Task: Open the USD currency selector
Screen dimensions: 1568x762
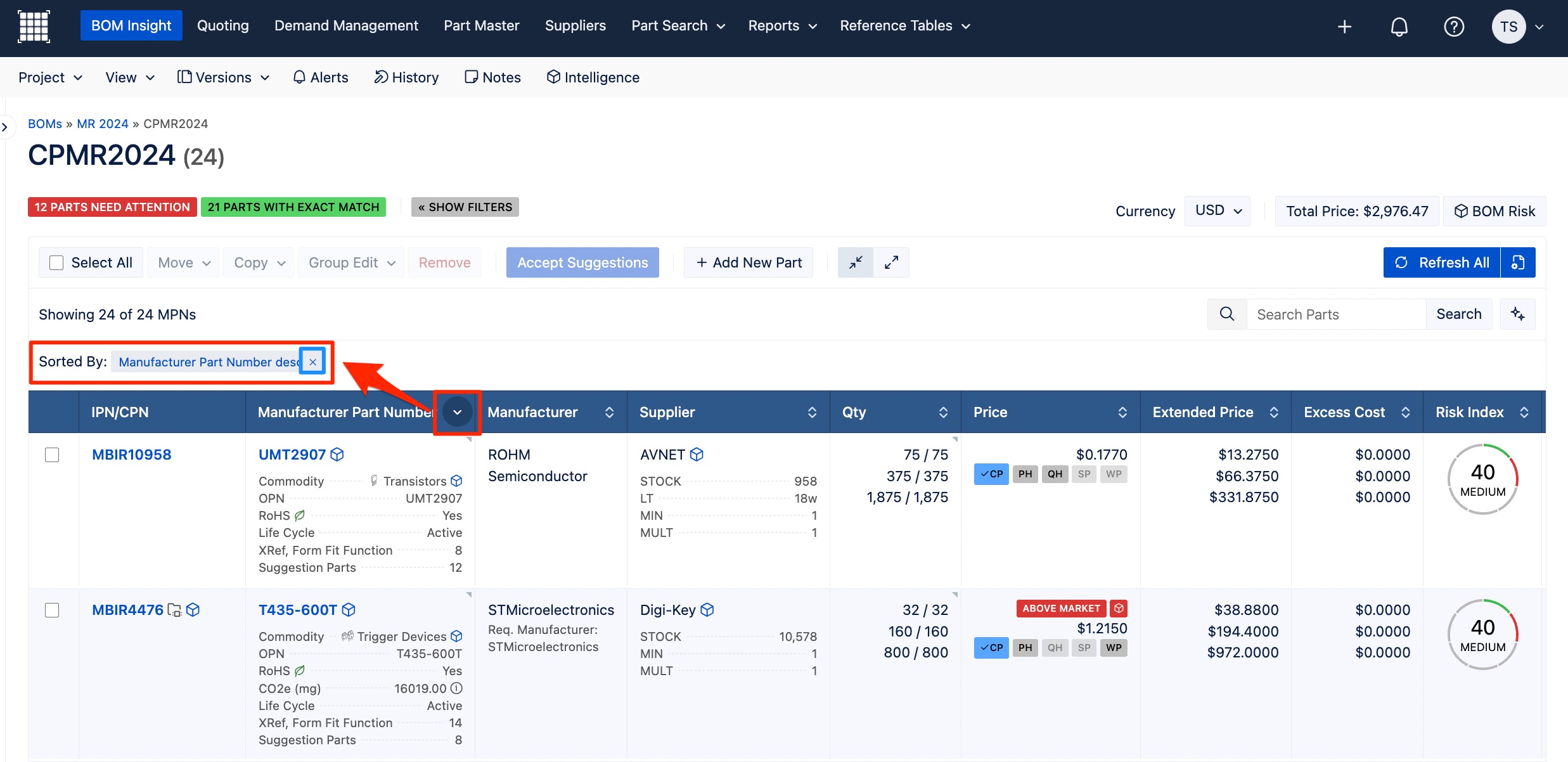Action: [x=1218, y=210]
